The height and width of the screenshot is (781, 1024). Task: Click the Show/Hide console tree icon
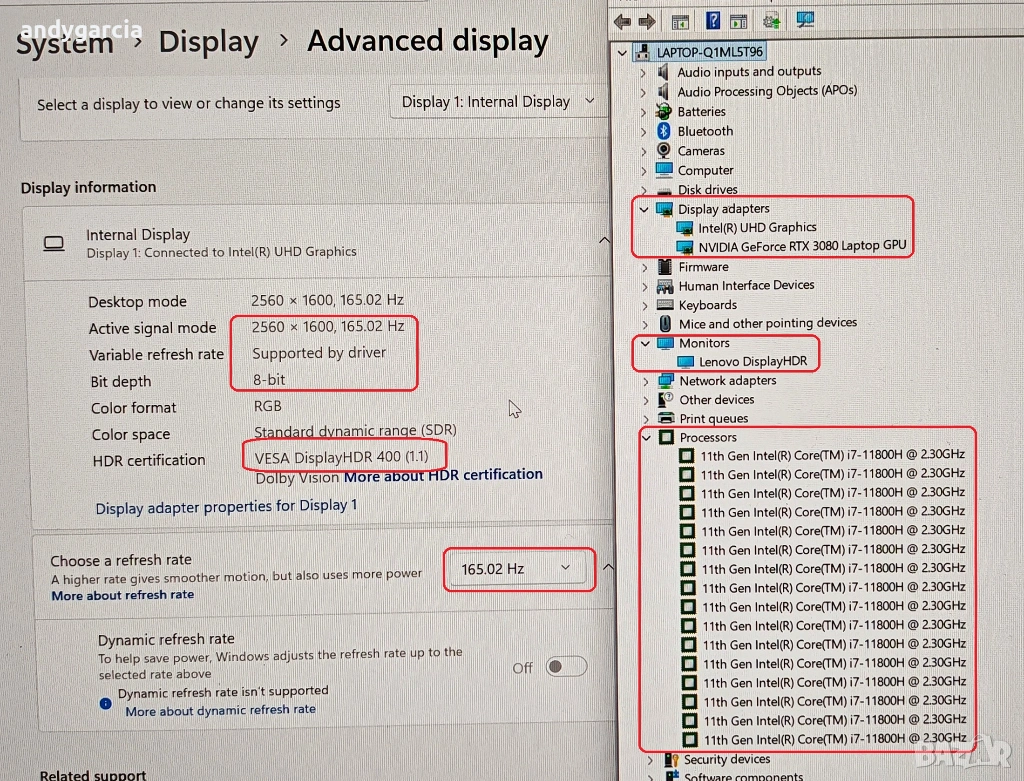tap(680, 21)
